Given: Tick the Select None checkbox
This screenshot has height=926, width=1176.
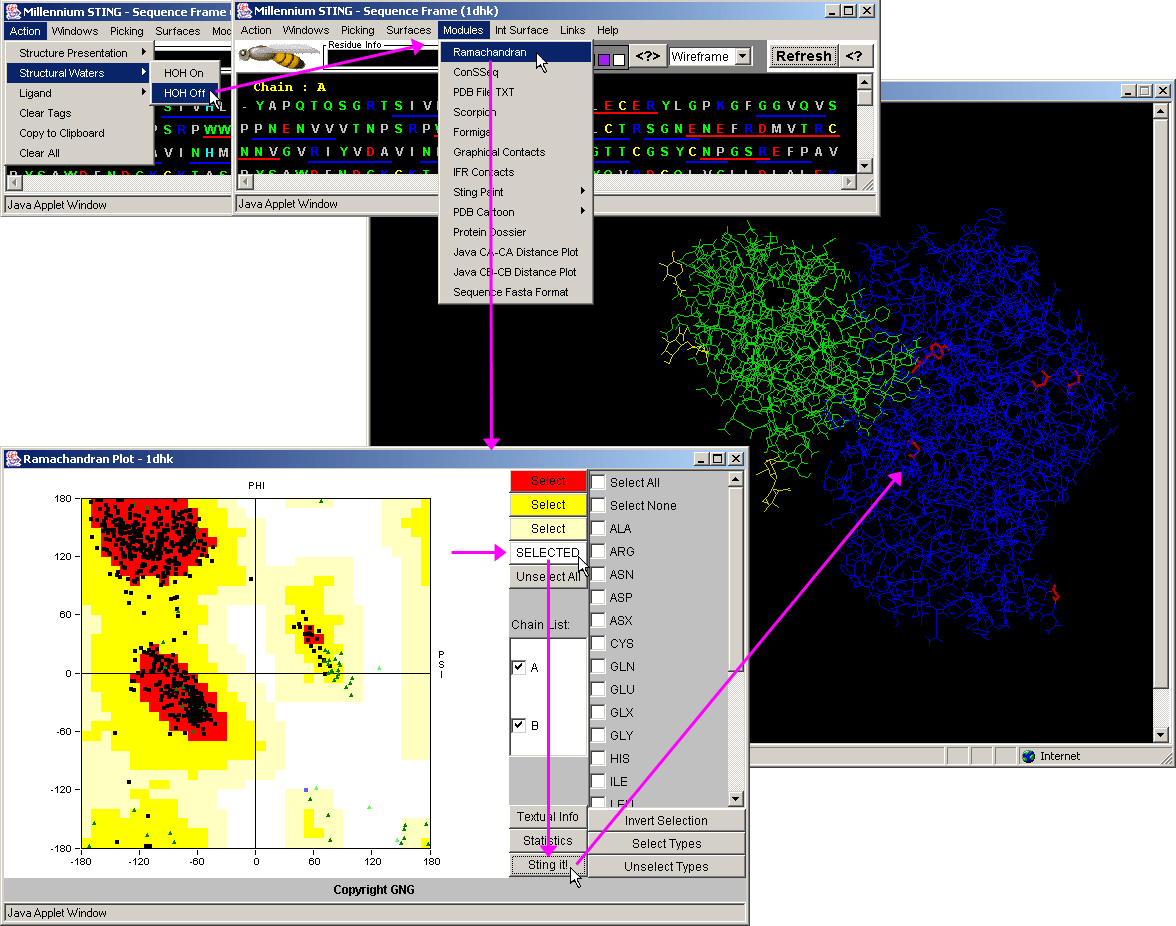Looking at the screenshot, I should [x=598, y=505].
